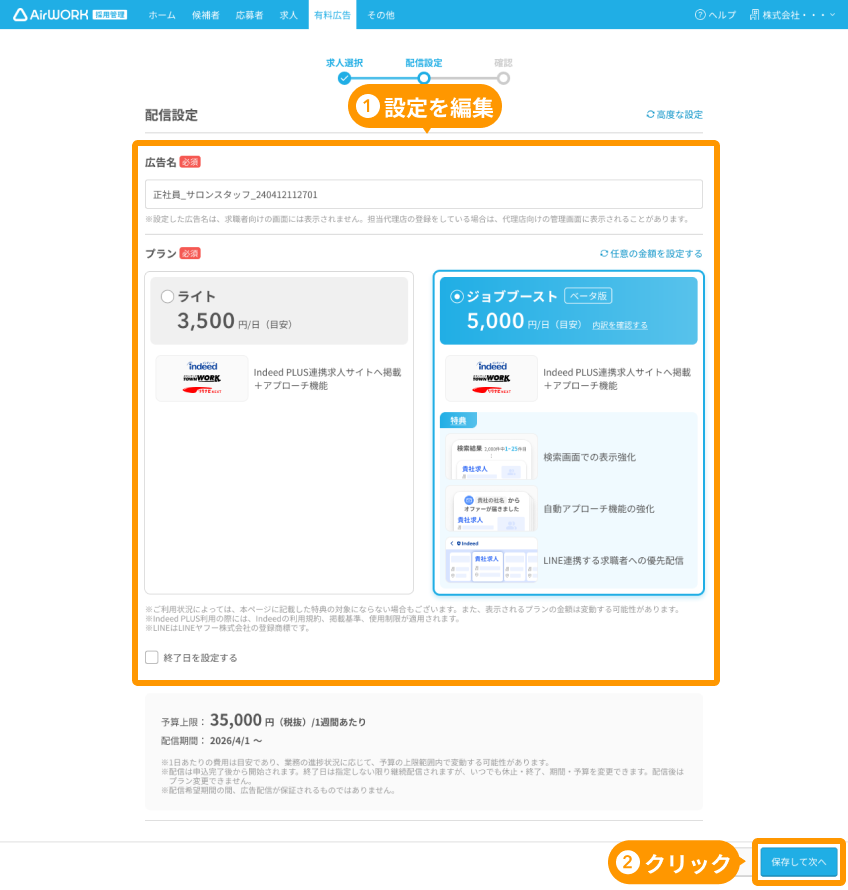Click the completed 求人選択 step checkmark

coord(344,78)
